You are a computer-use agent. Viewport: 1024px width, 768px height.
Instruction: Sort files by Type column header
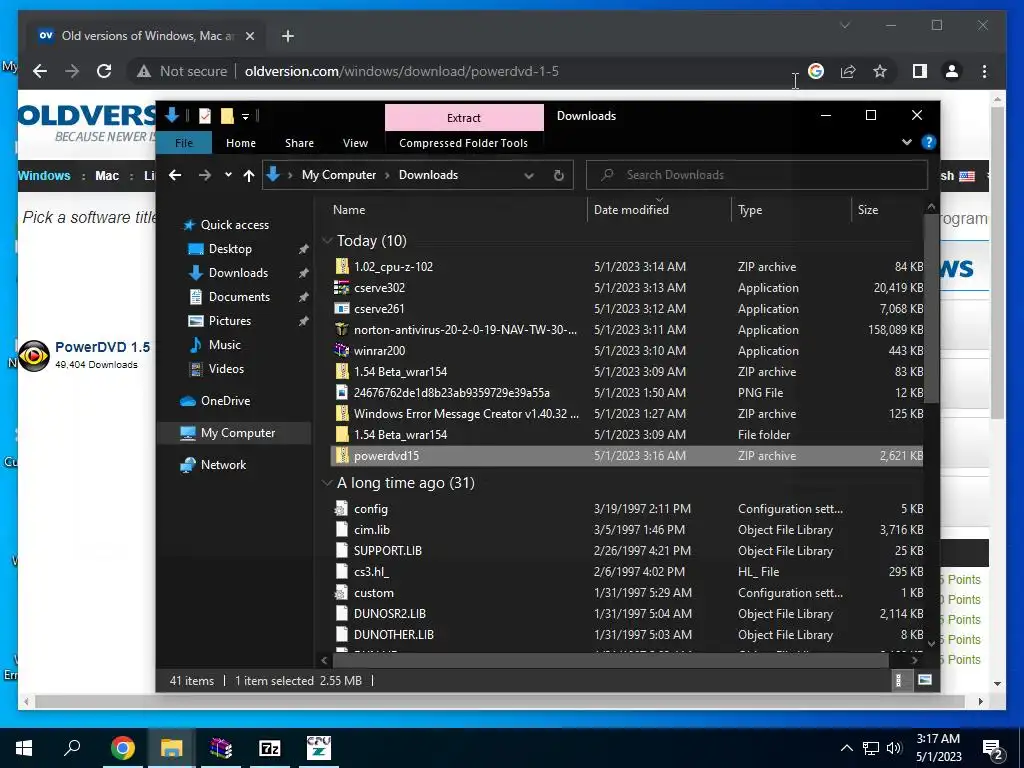791,210
